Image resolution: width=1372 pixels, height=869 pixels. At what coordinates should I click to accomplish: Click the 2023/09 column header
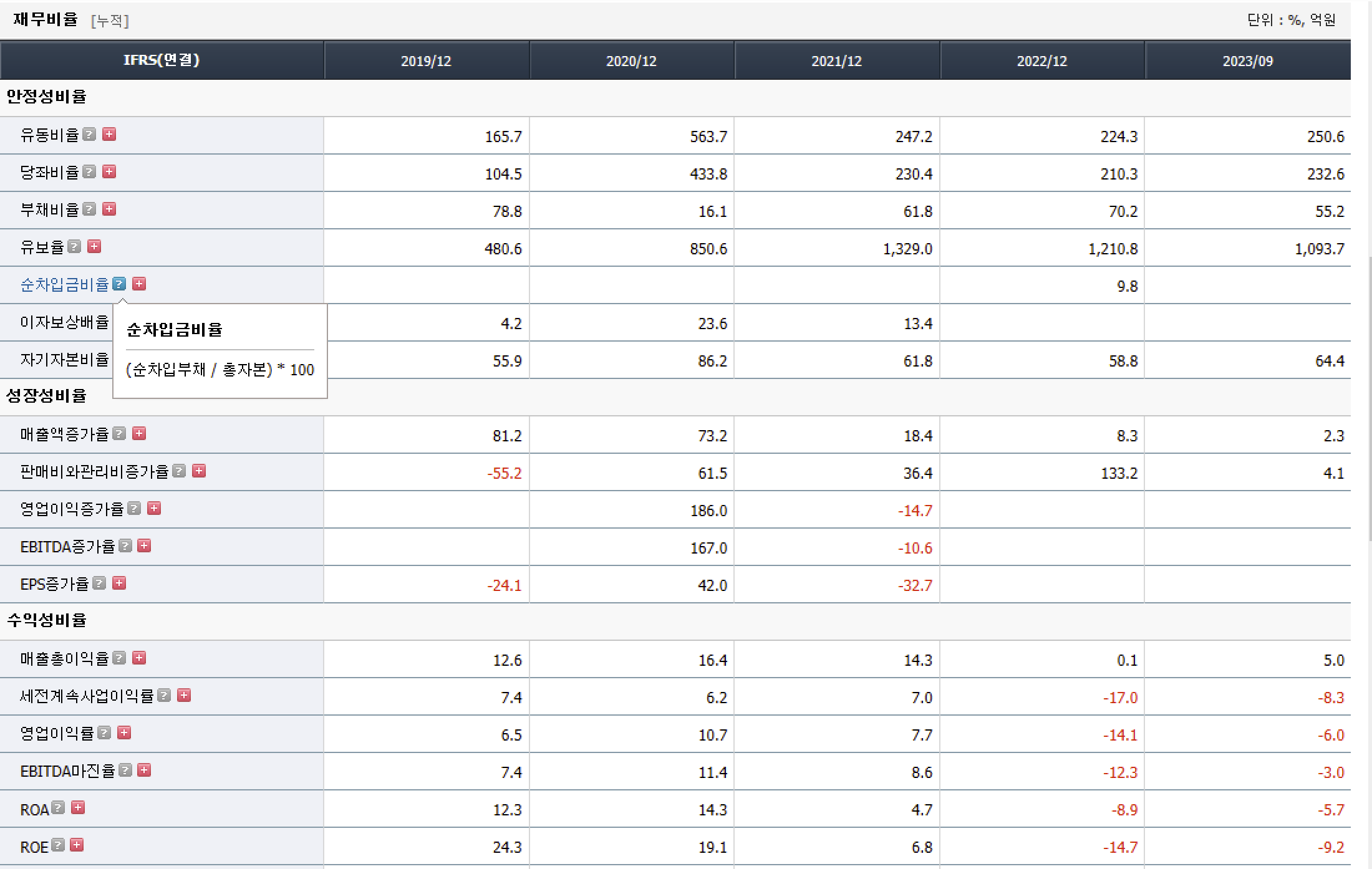1247,61
